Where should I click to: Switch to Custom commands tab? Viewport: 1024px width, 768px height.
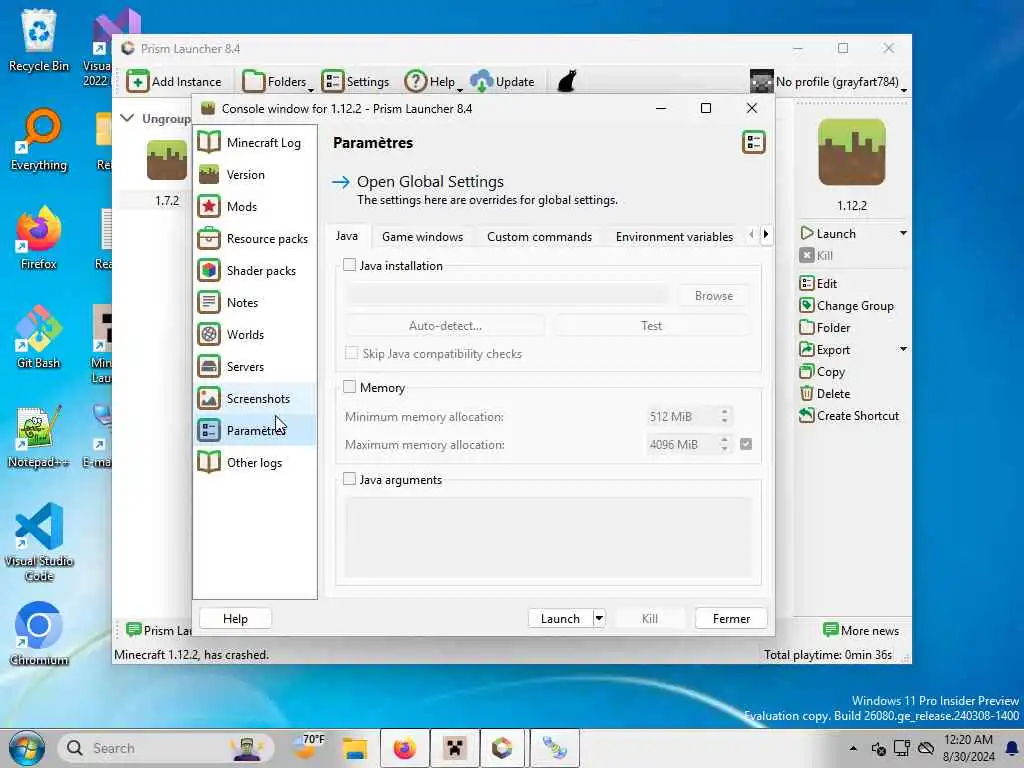[x=539, y=237]
